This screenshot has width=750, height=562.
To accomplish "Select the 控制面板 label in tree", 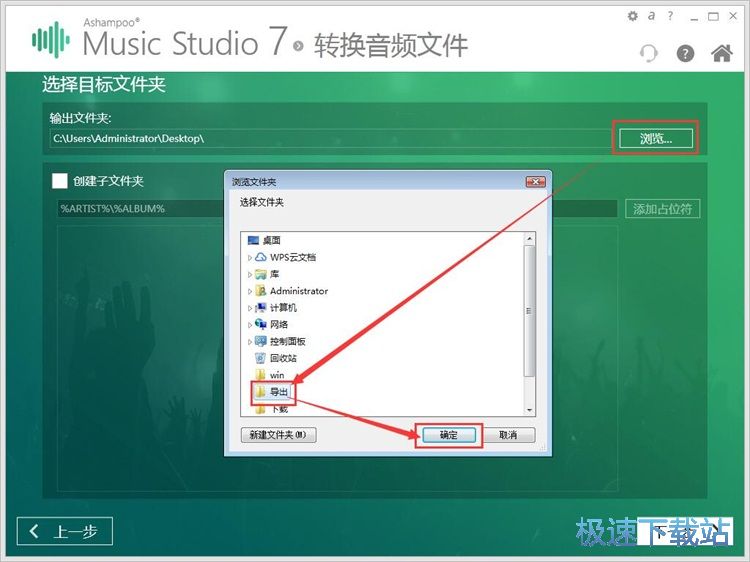I will [x=287, y=341].
